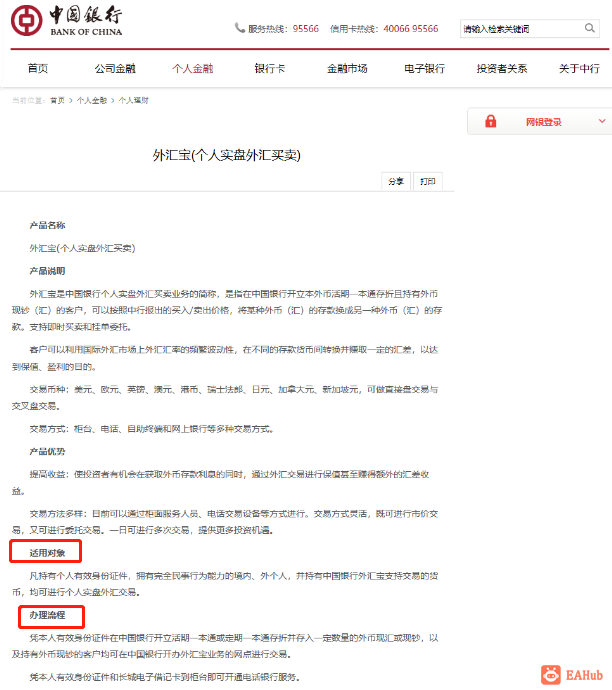612x690 pixels.
Task: Click the 交易方法多样 paragraph text
Action: [x=225, y=522]
